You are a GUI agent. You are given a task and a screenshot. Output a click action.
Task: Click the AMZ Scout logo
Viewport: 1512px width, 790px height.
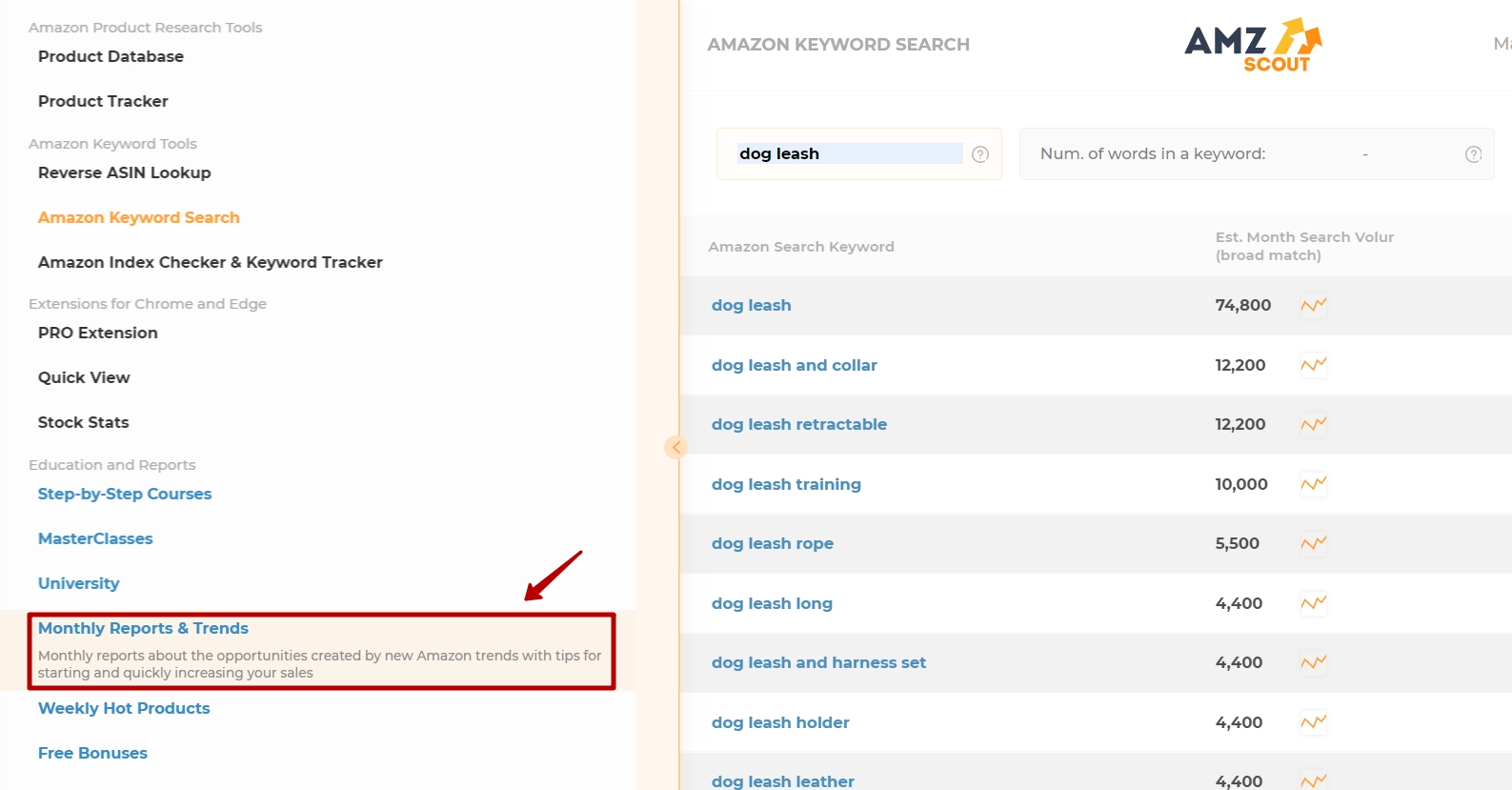tap(1253, 45)
